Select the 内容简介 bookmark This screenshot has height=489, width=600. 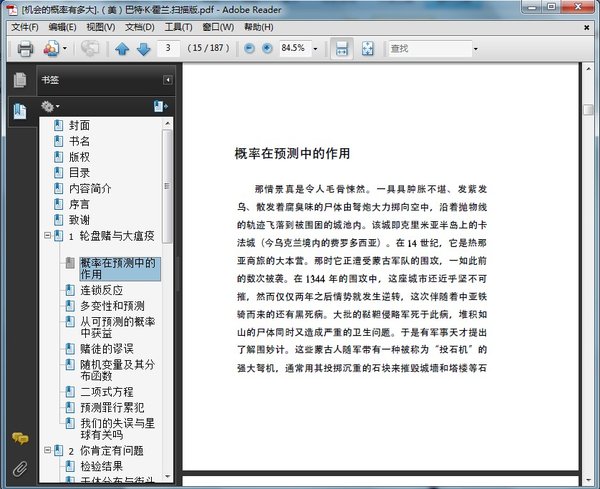point(90,188)
